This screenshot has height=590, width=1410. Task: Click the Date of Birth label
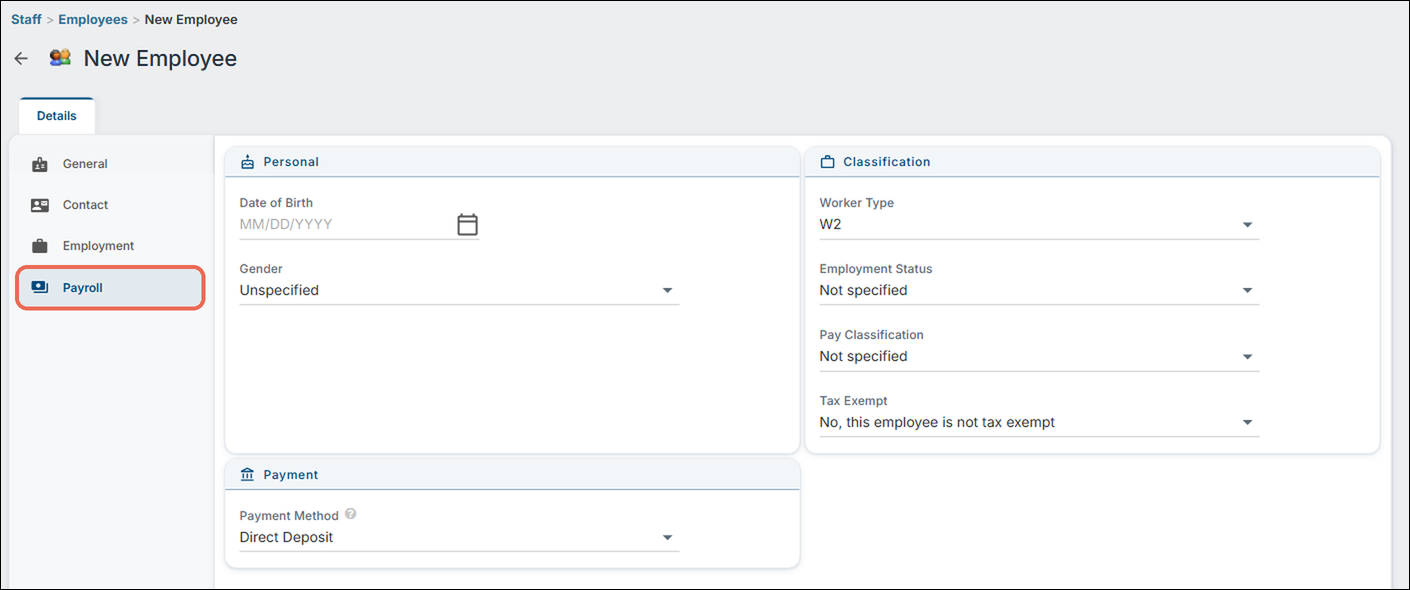276,203
